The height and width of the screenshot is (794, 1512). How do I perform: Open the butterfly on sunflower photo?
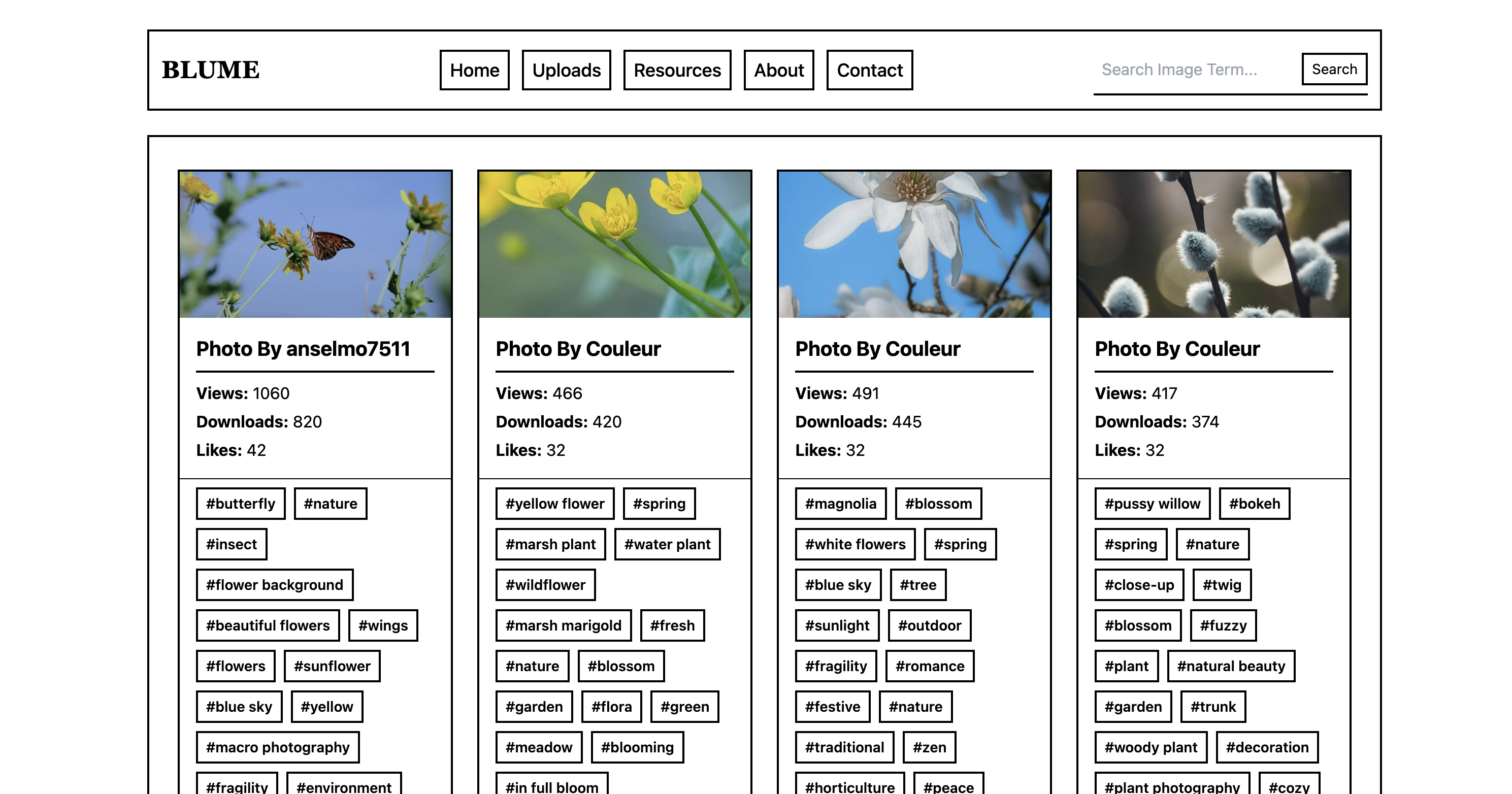coord(315,245)
